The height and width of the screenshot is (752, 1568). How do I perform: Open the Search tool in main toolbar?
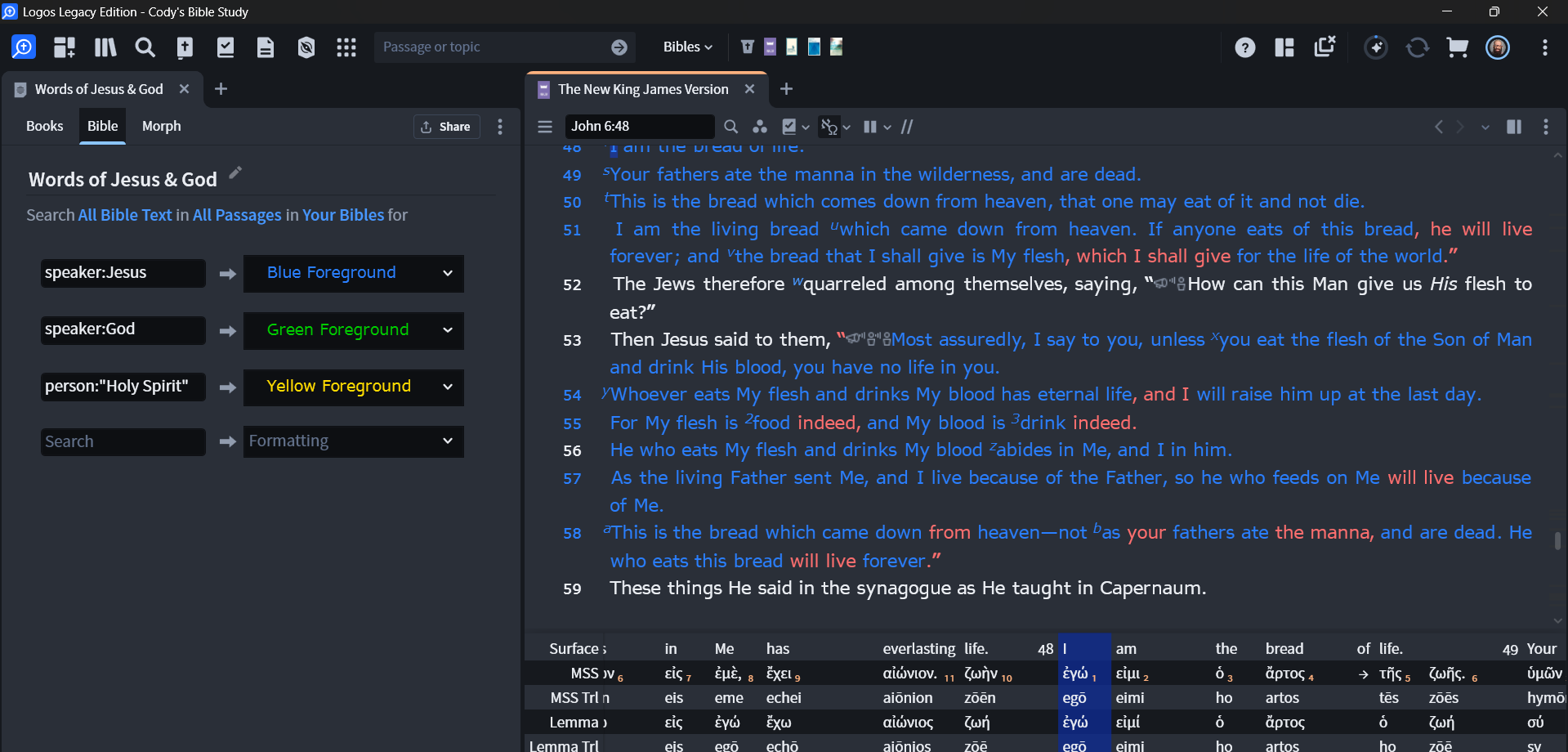[x=145, y=47]
